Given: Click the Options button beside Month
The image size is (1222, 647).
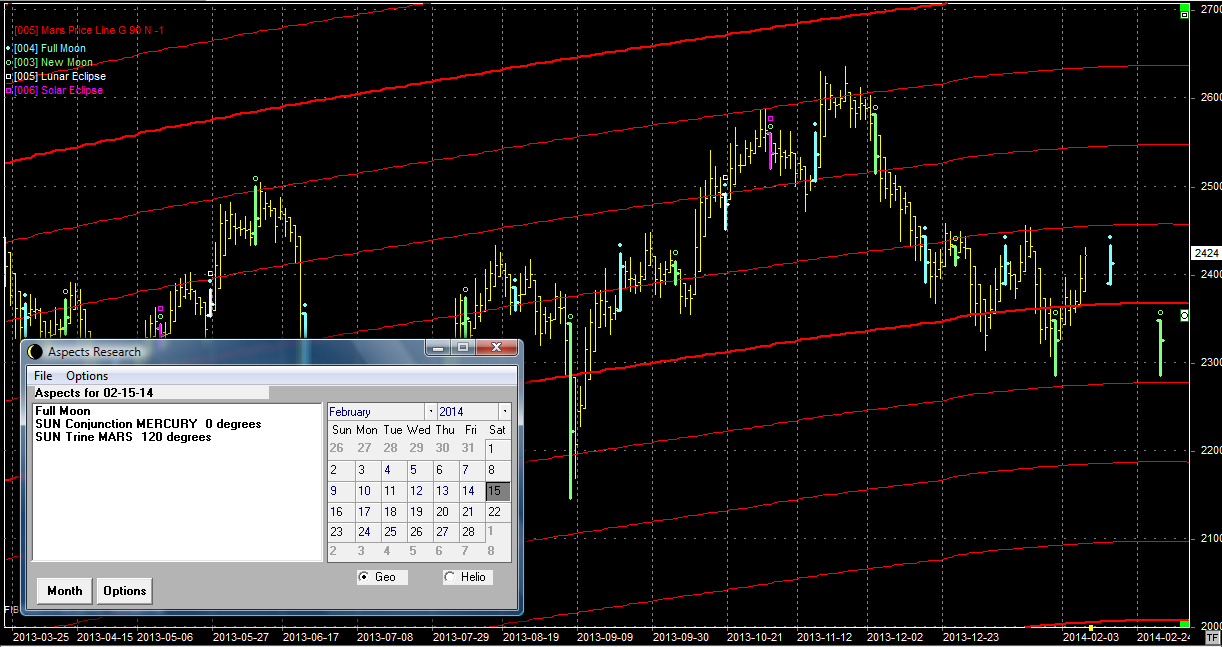Looking at the screenshot, I should (x=125, y=591).
